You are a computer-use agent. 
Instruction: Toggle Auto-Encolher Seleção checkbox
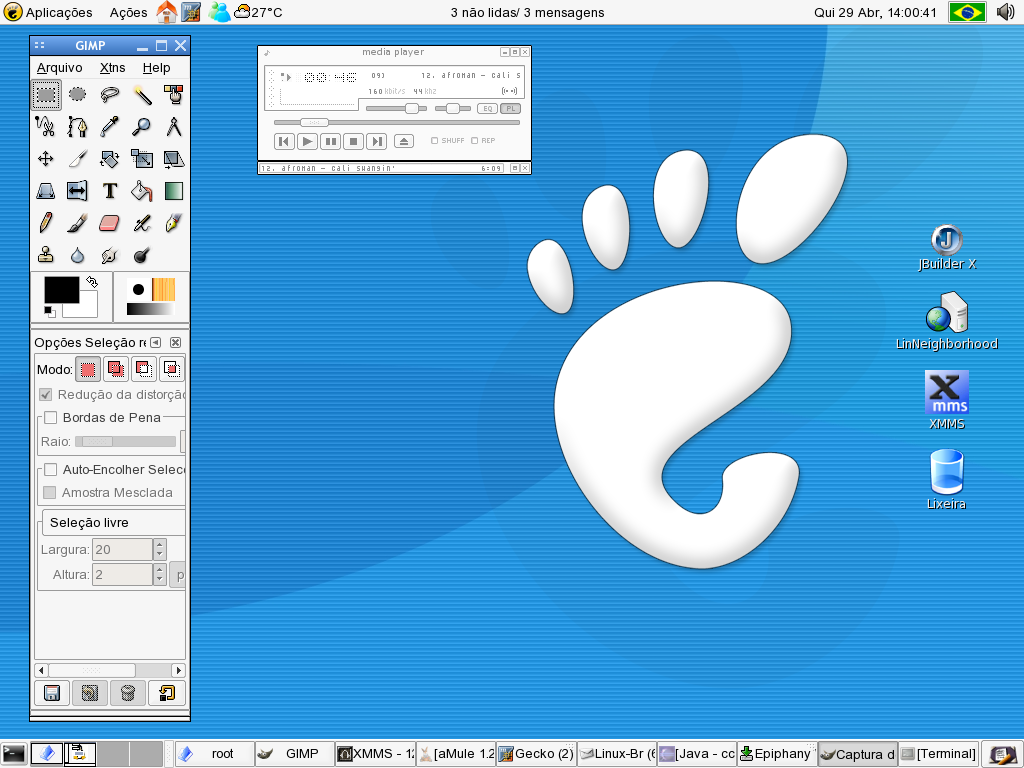coord(51,470)
